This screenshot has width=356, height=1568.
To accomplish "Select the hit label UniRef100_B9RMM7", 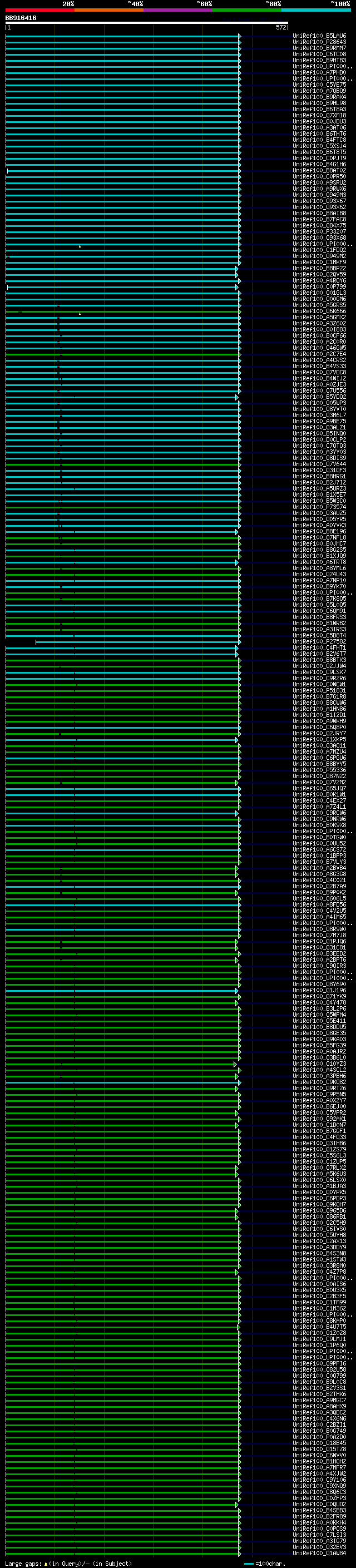I will point(319,48).
